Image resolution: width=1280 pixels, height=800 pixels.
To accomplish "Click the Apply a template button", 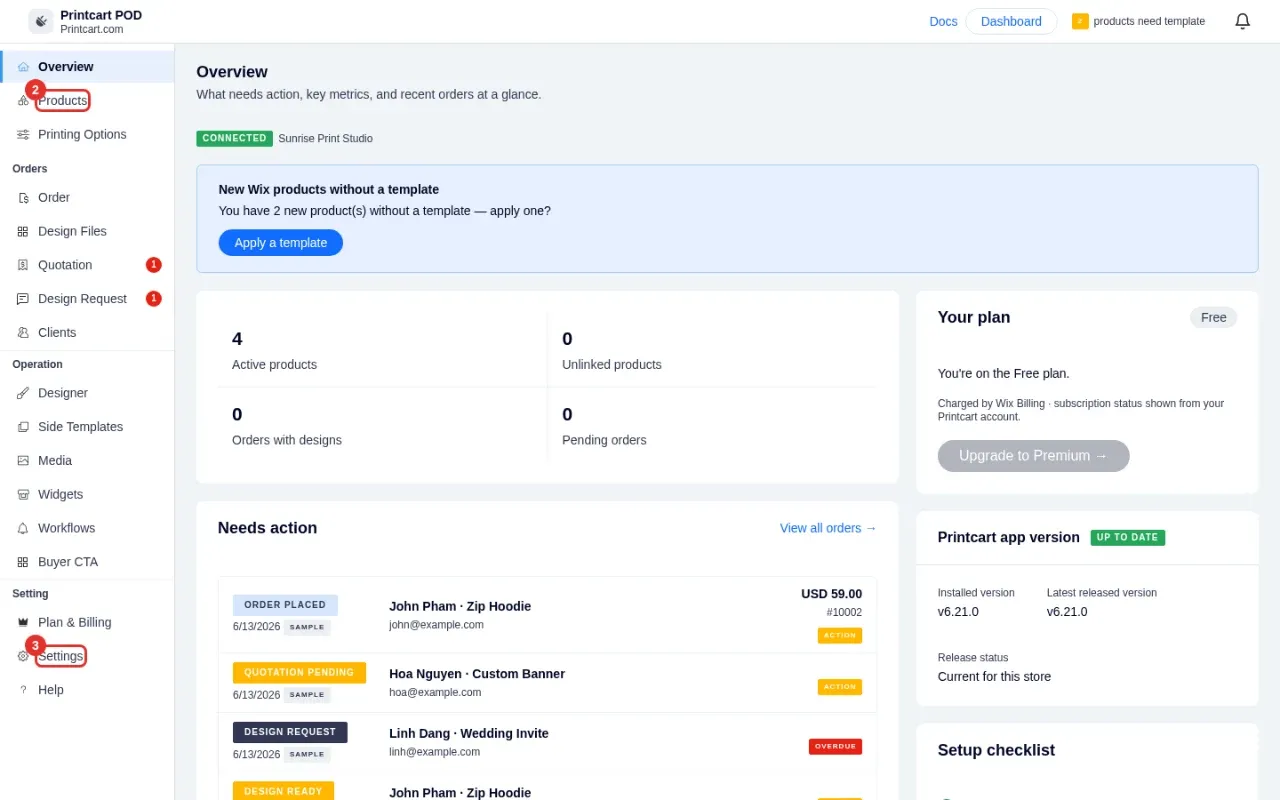I will pyautogui.click(x=281, y=243).
